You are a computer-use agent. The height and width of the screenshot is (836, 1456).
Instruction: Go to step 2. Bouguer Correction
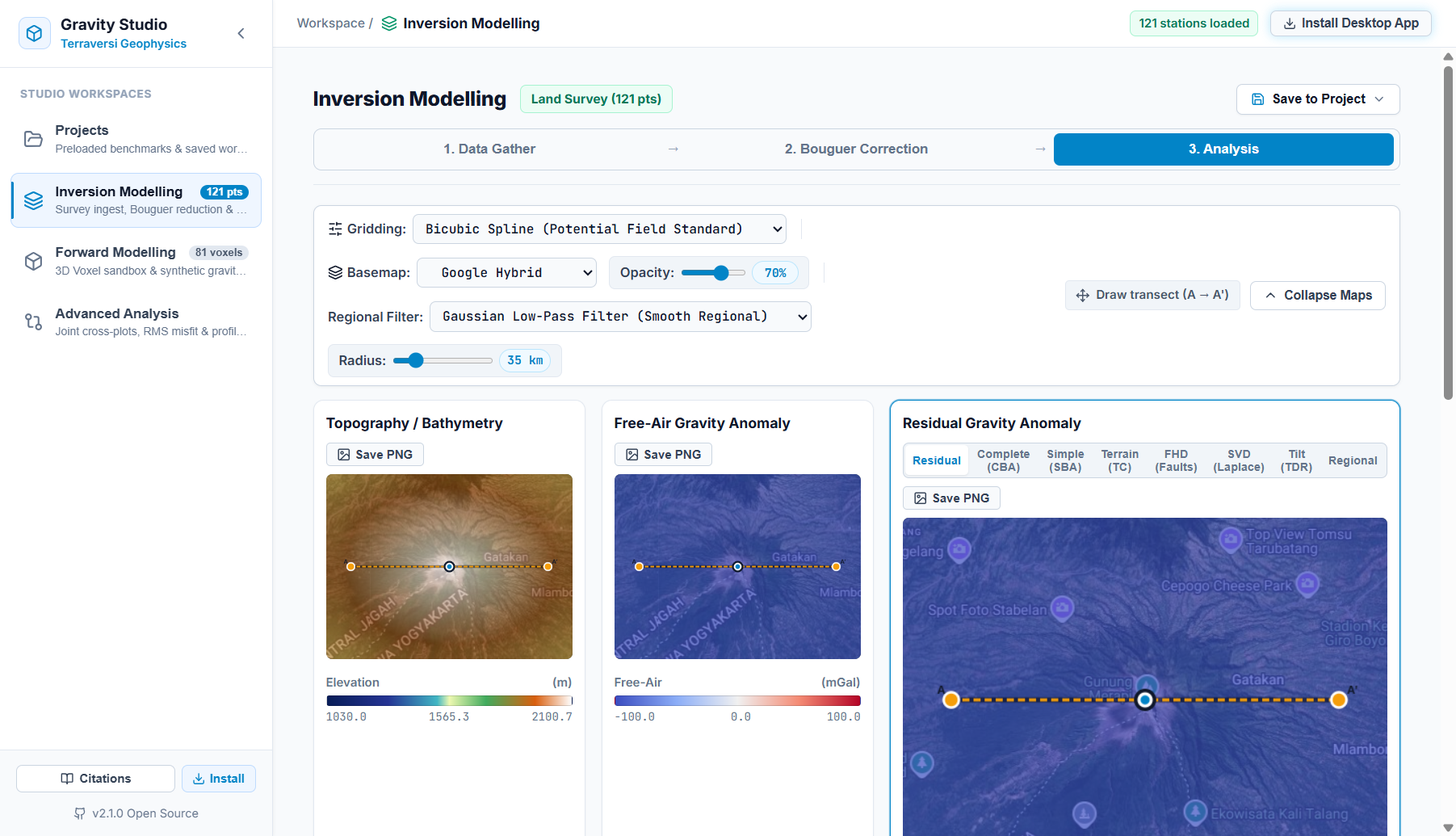856,149
